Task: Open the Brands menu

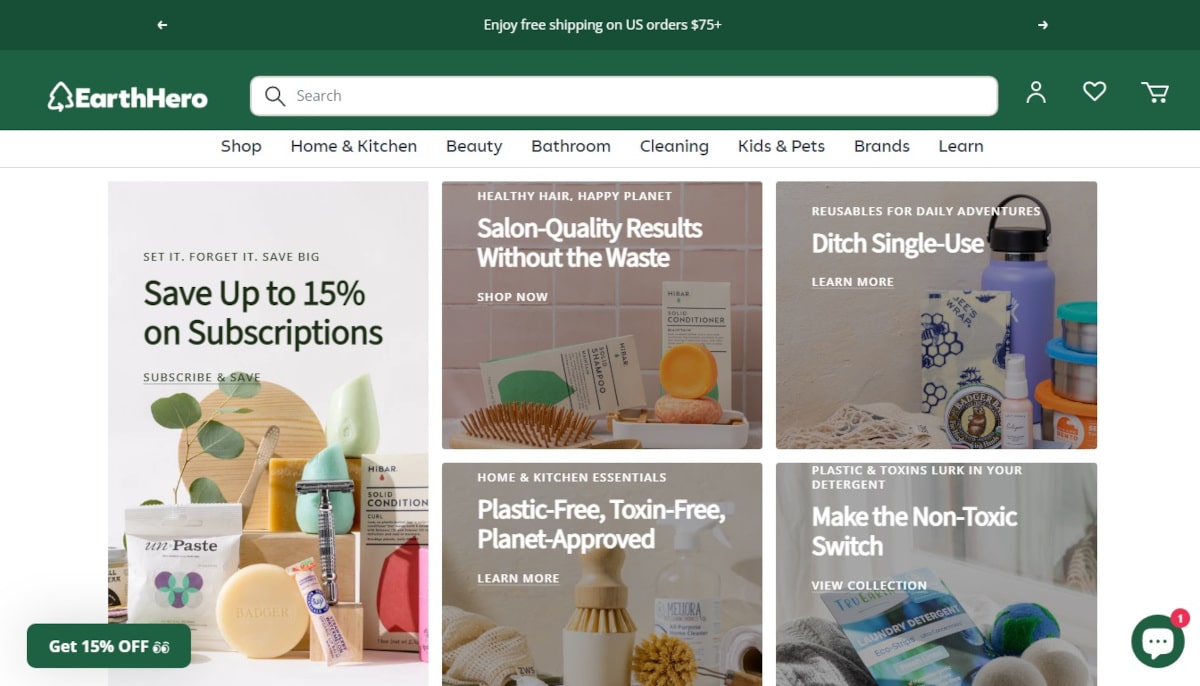Action: pyautogui.click(x=882, y=146)
